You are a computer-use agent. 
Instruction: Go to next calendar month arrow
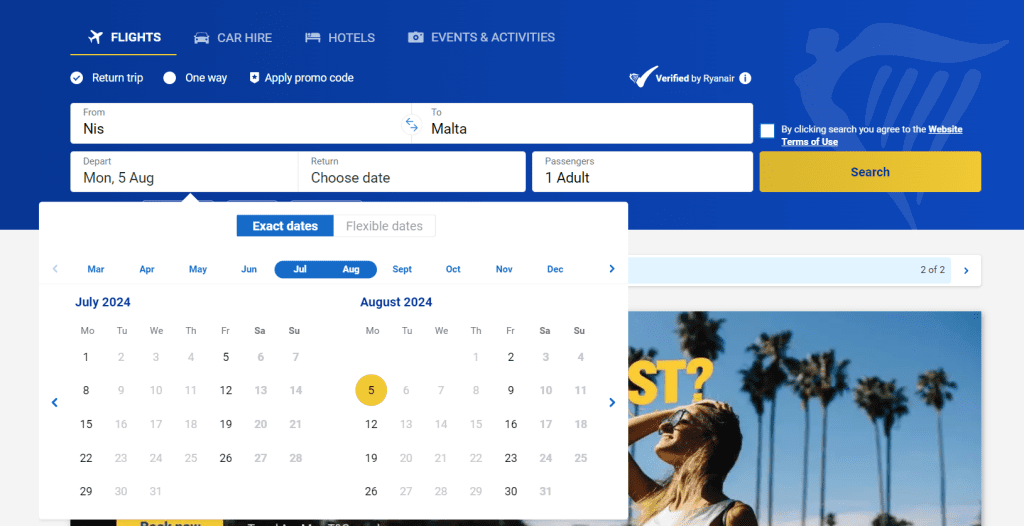click(612, 403)
